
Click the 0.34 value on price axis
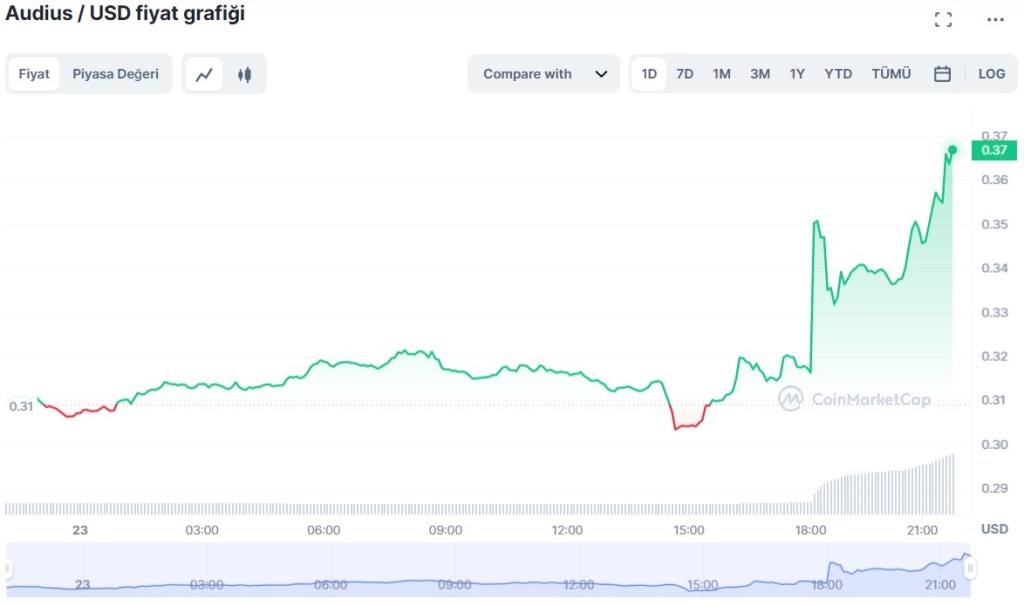[994, 268]
